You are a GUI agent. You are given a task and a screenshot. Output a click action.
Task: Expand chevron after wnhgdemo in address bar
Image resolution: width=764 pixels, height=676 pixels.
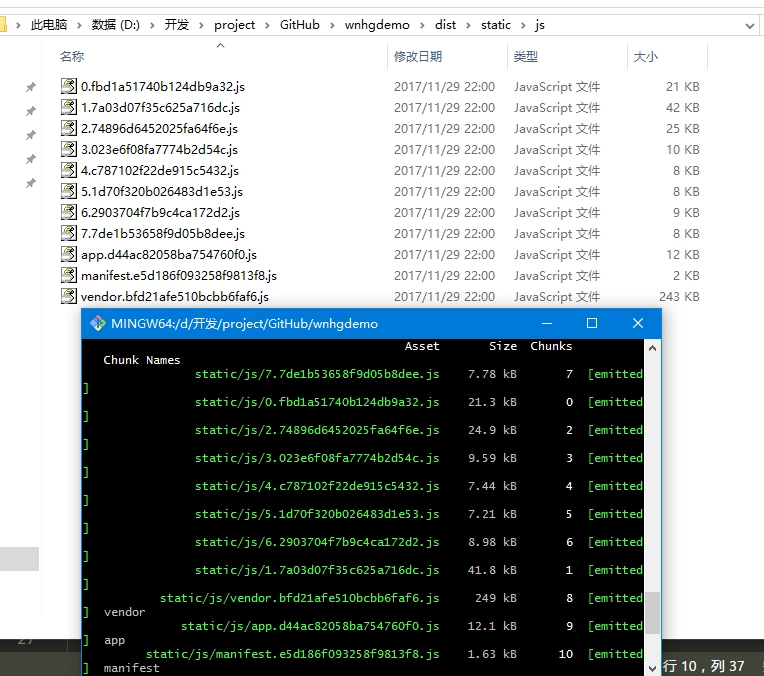(422, 25)
